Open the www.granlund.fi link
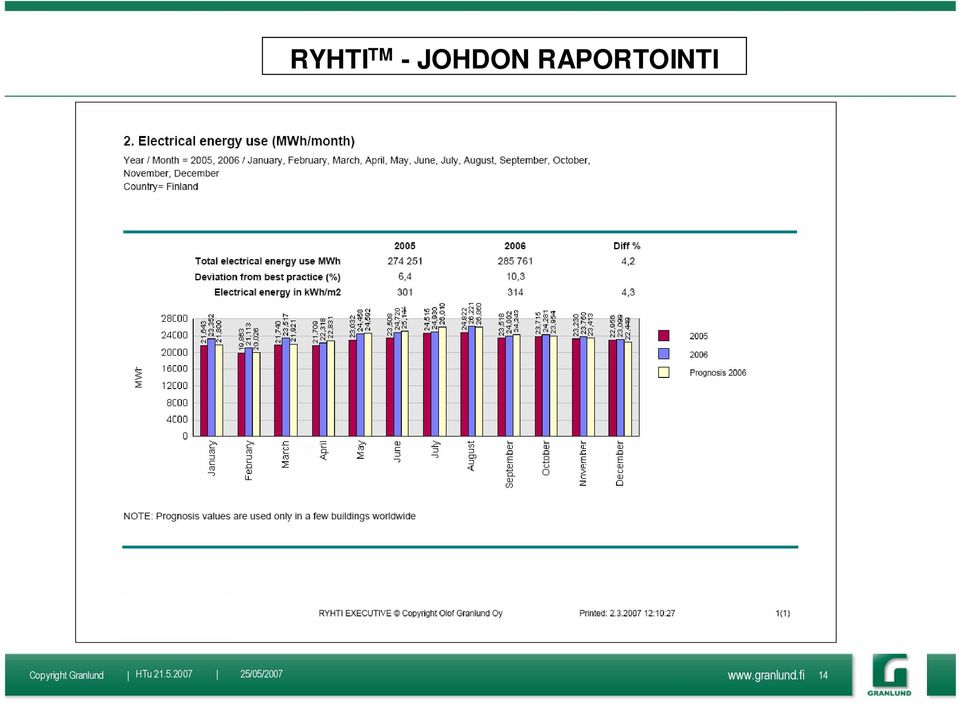Viewport: 959px width, 714px height. 766,675
